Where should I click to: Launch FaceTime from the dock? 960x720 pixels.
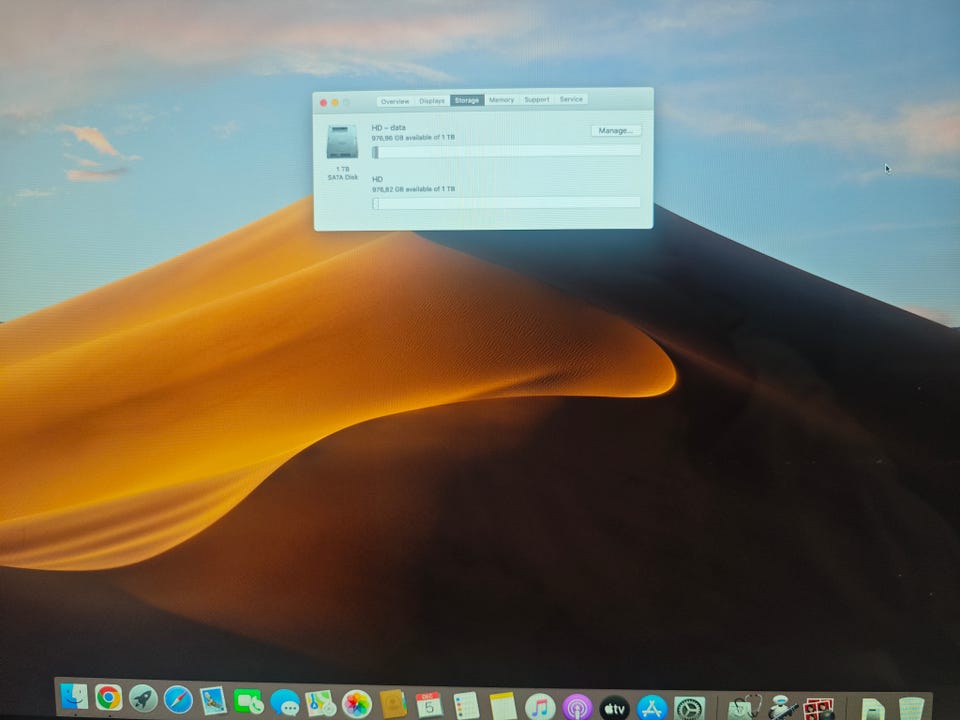coord(249,701)
